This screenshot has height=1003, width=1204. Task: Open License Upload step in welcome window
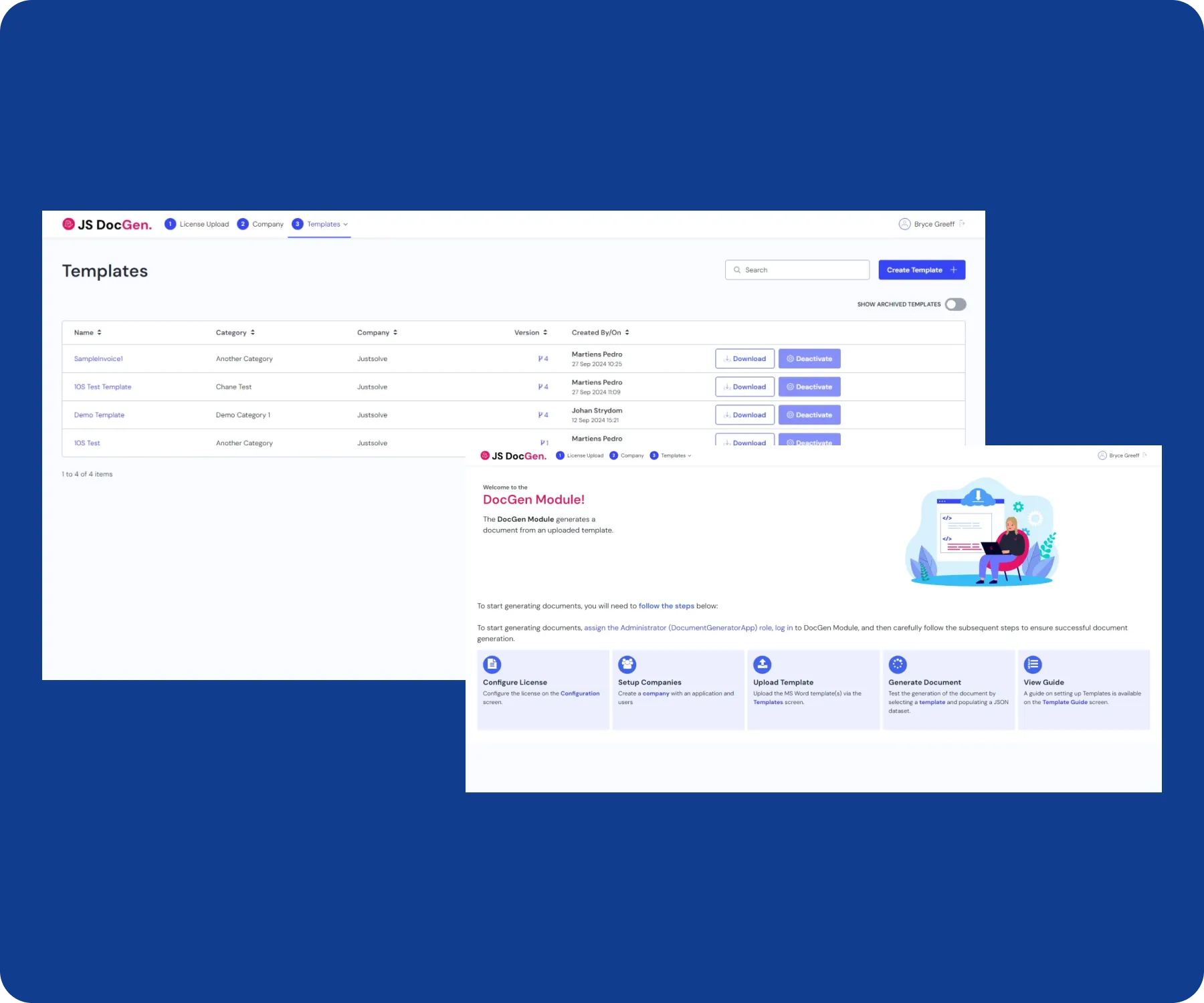[x=579, y=455]
